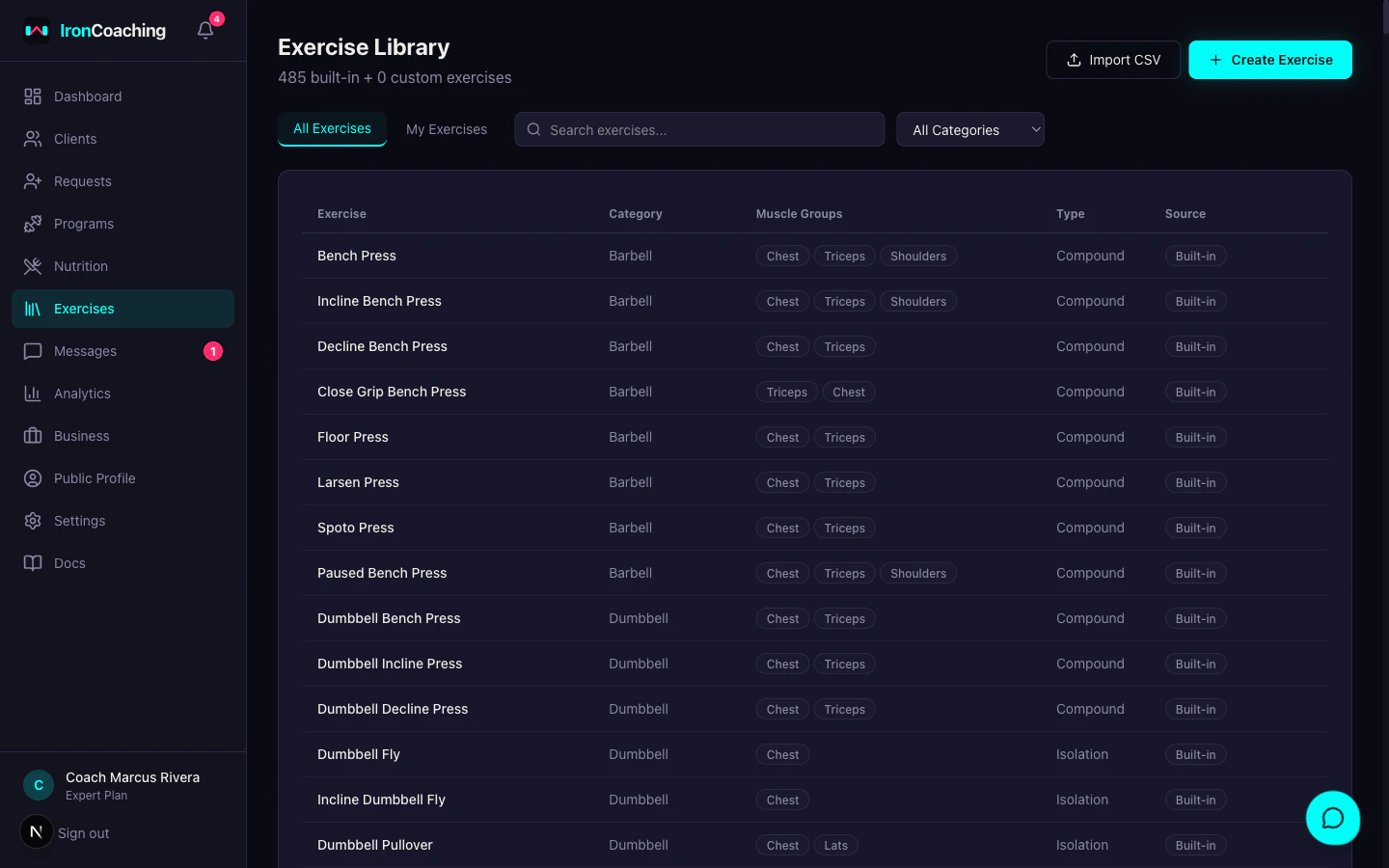Click the Dashboard grid icon

pyautogui.click(x=33, y=96)
